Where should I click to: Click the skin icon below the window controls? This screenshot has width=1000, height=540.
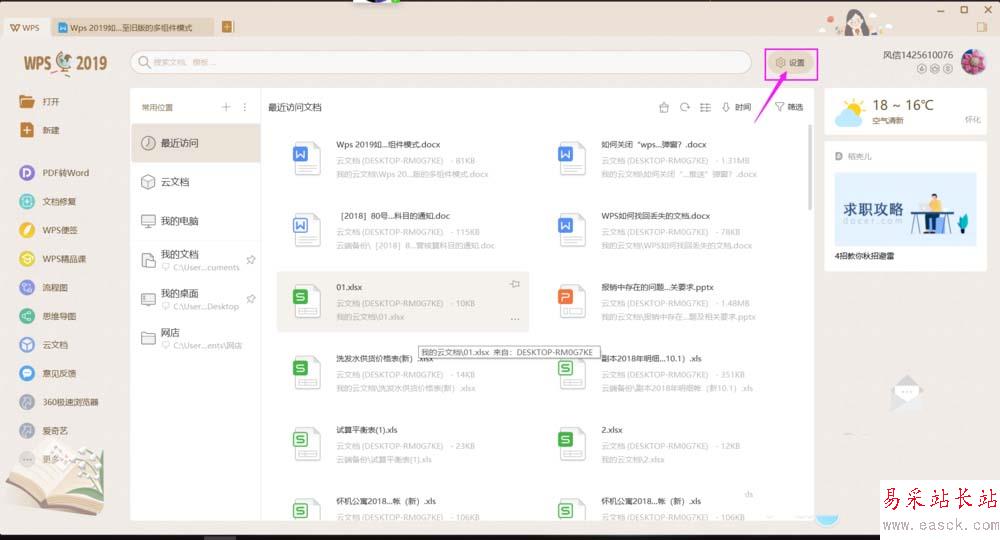click(x=982, y=27)
